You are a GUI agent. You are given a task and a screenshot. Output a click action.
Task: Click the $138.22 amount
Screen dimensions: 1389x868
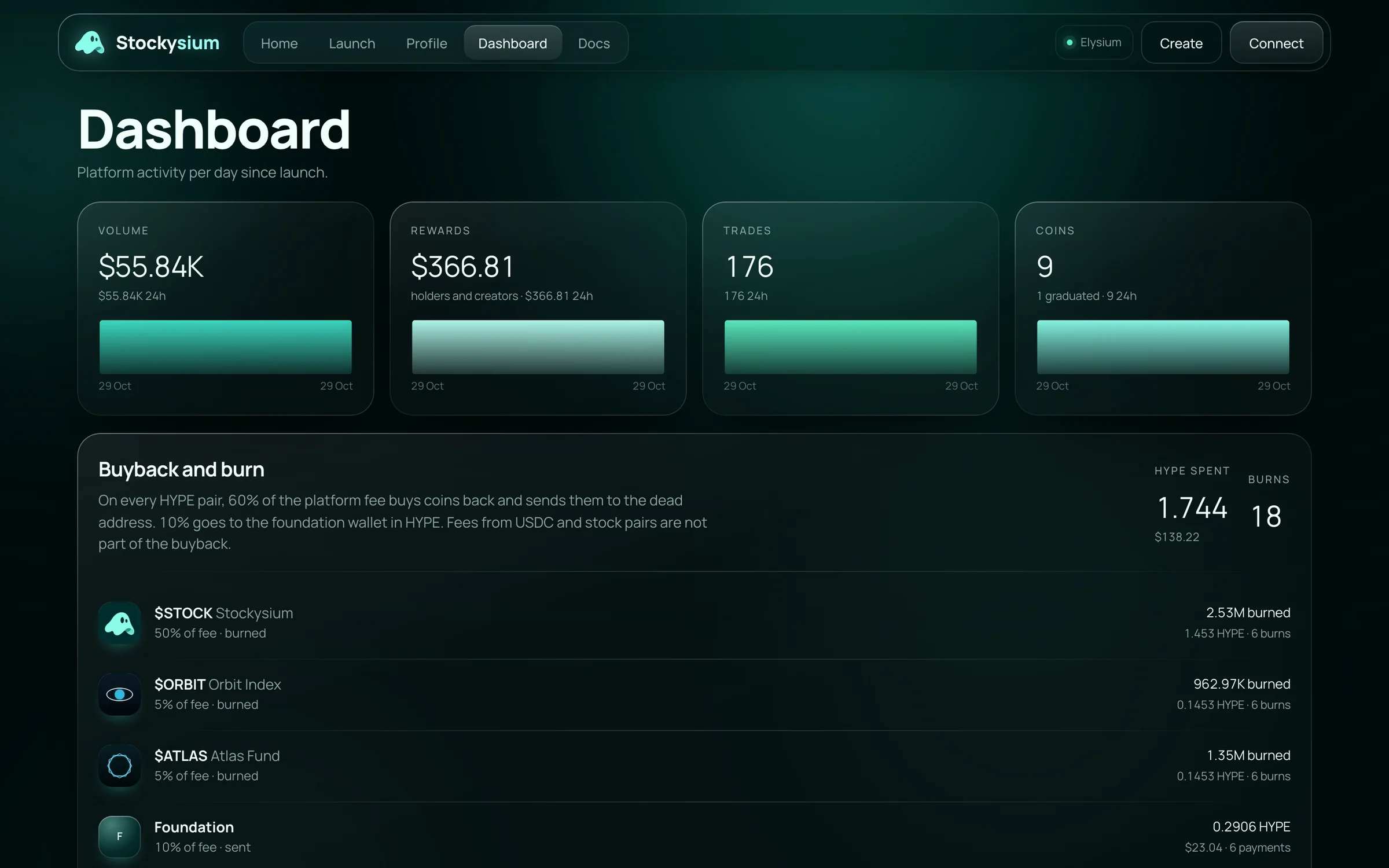[1177, 538]
